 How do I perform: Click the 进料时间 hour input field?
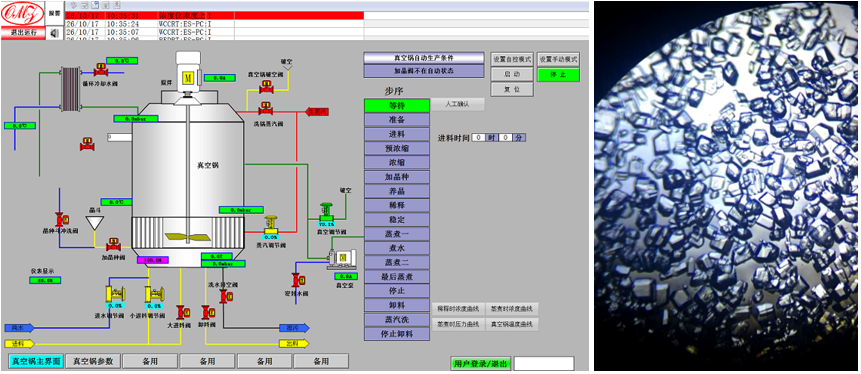[479, 137]
